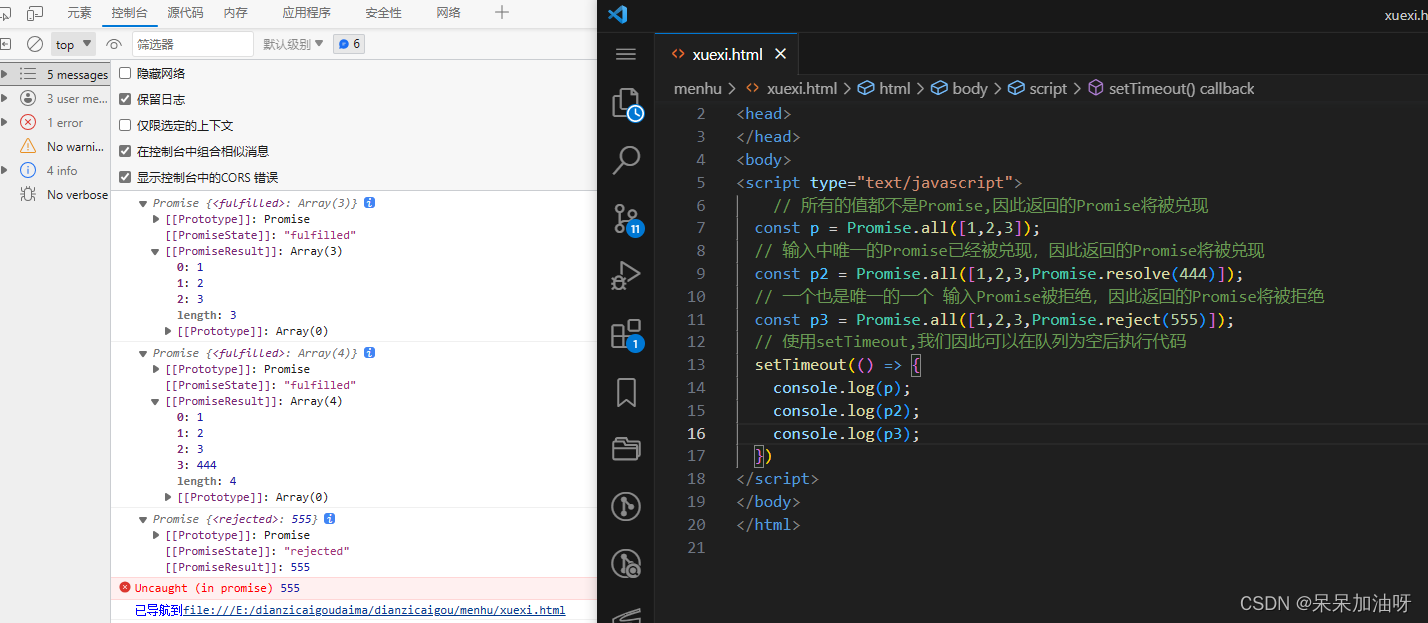Uncheck 在控制台中组合相似消息 checkbox

point(125,151)
